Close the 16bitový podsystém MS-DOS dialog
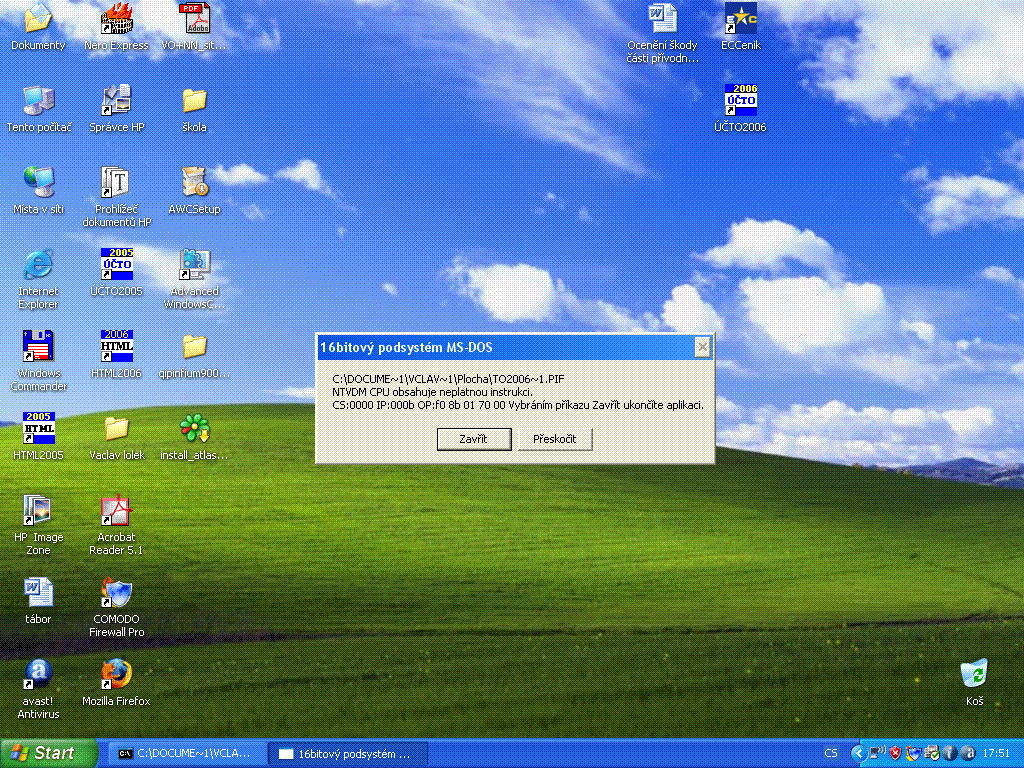 pos(702,347)
